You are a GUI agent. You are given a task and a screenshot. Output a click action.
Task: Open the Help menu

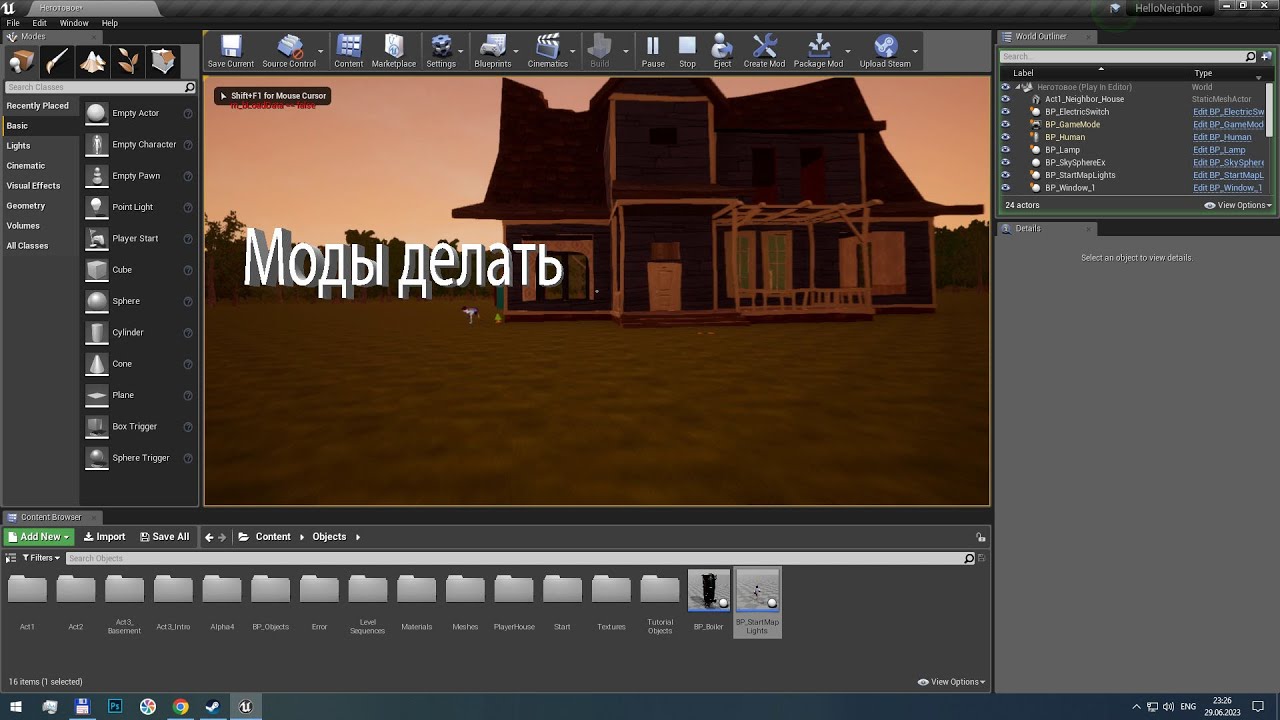pos(110,23)
